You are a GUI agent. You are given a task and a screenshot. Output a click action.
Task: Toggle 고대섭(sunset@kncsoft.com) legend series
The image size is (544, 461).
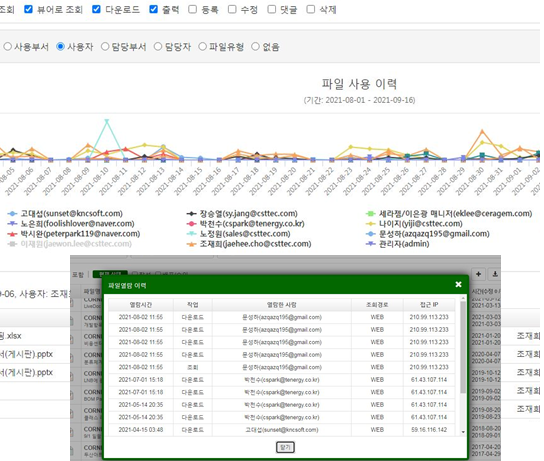(66, 213)
